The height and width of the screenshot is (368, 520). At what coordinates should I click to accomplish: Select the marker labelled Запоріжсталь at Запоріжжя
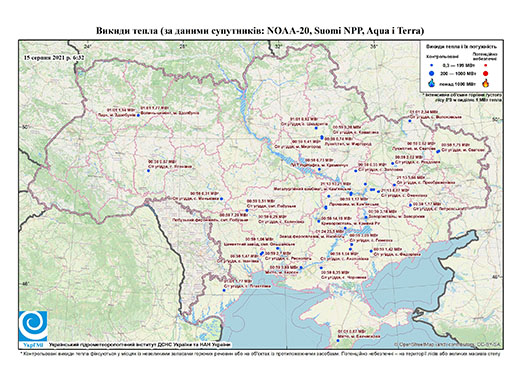click(366, 217)
